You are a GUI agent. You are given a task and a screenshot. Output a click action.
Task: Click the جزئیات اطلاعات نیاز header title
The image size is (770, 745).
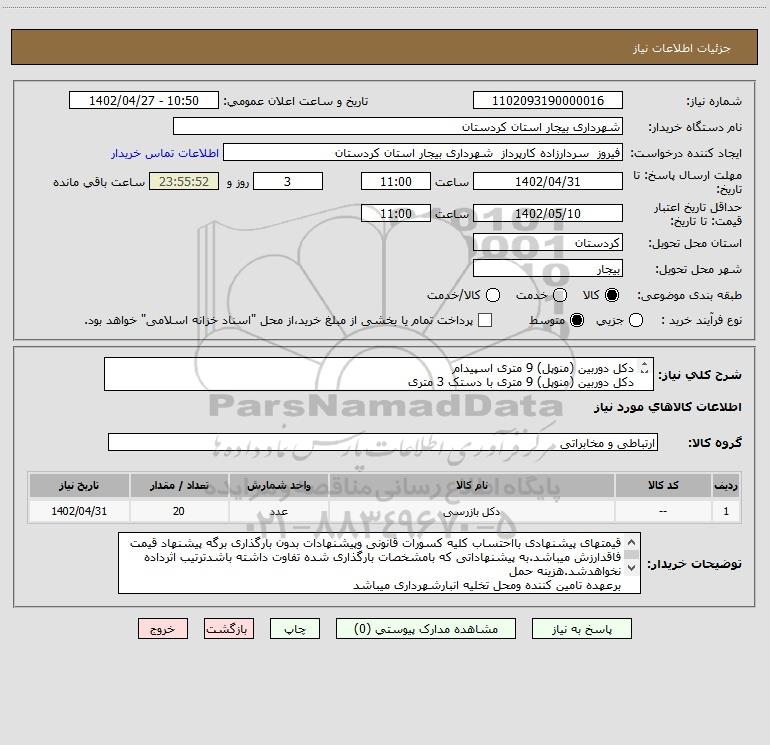[682, 48]
